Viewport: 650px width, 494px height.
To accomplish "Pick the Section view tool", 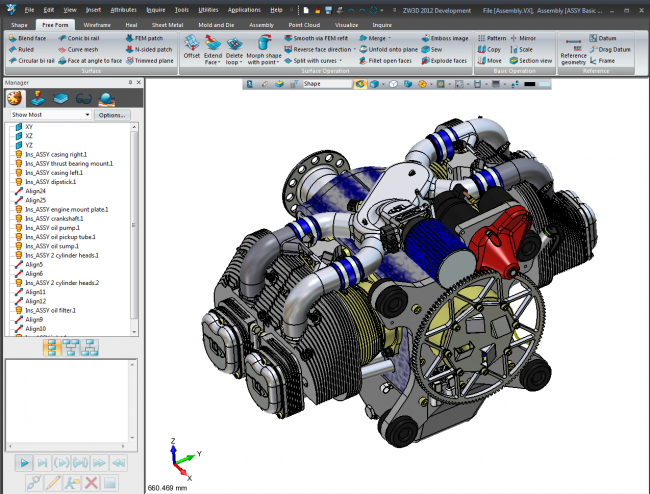I will [530, 59].
